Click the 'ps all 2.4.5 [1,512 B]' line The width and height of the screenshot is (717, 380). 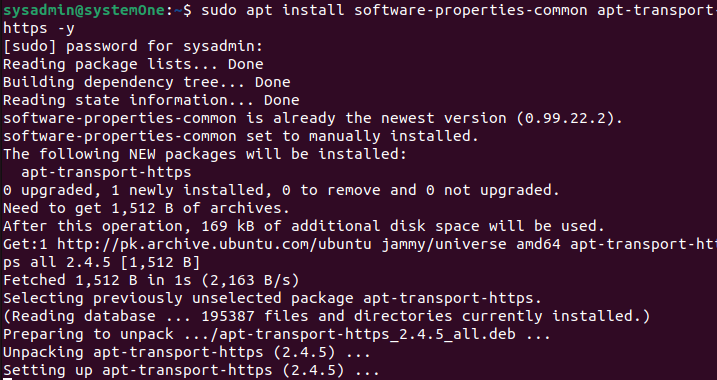(102, 262)
